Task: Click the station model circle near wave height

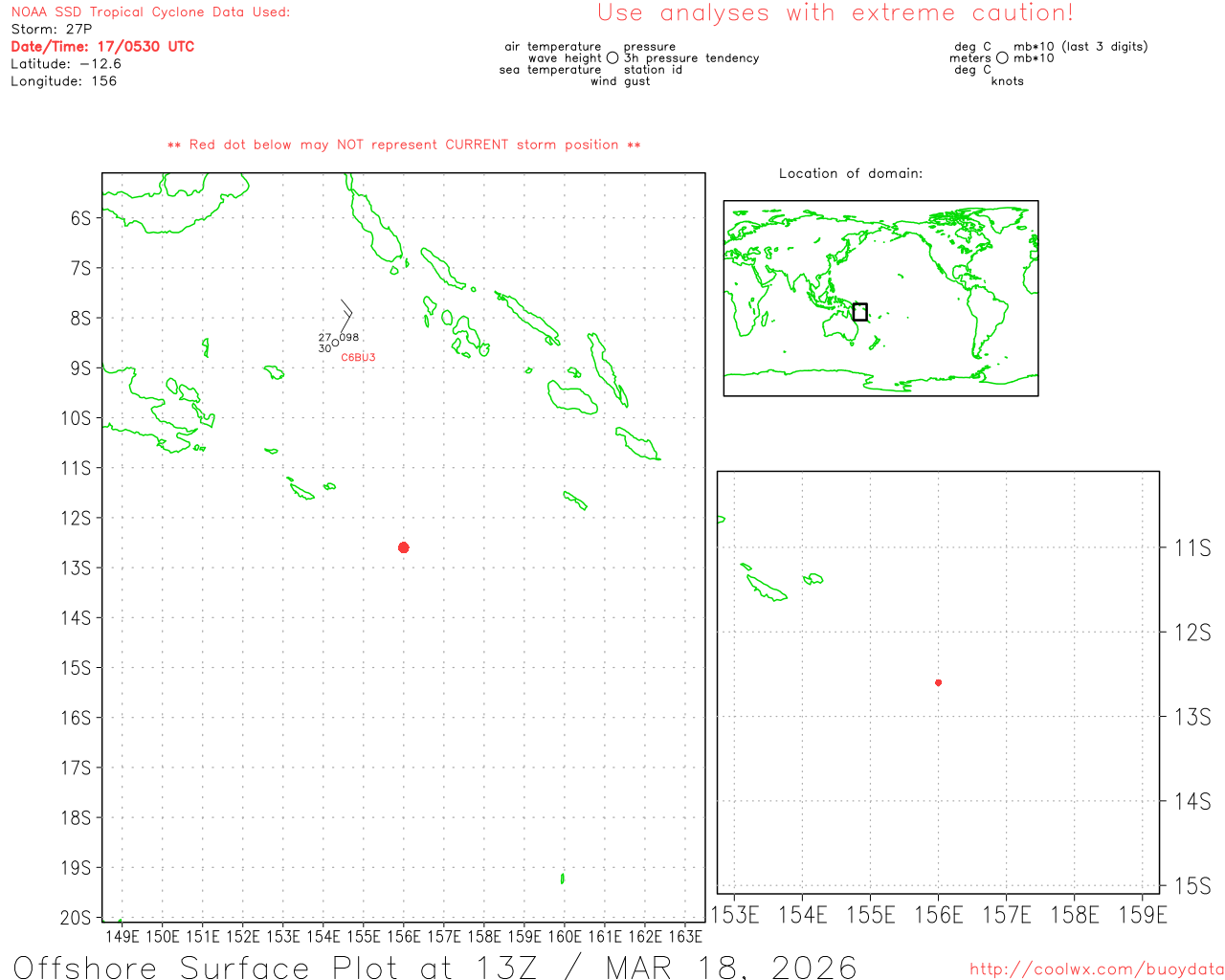Action: [x=612, y=58]
